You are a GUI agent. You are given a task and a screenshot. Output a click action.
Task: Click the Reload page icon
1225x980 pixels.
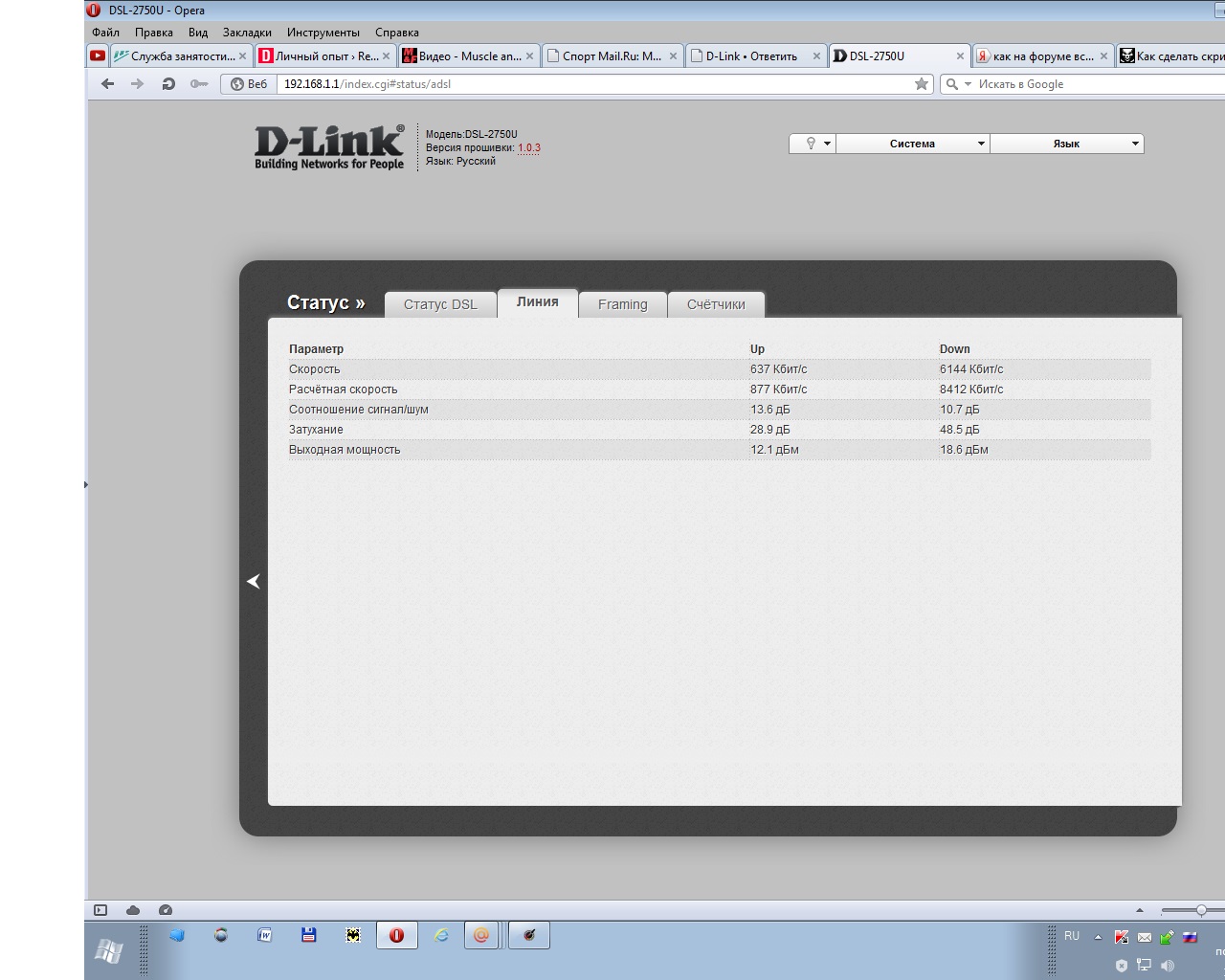click(168, 84)
